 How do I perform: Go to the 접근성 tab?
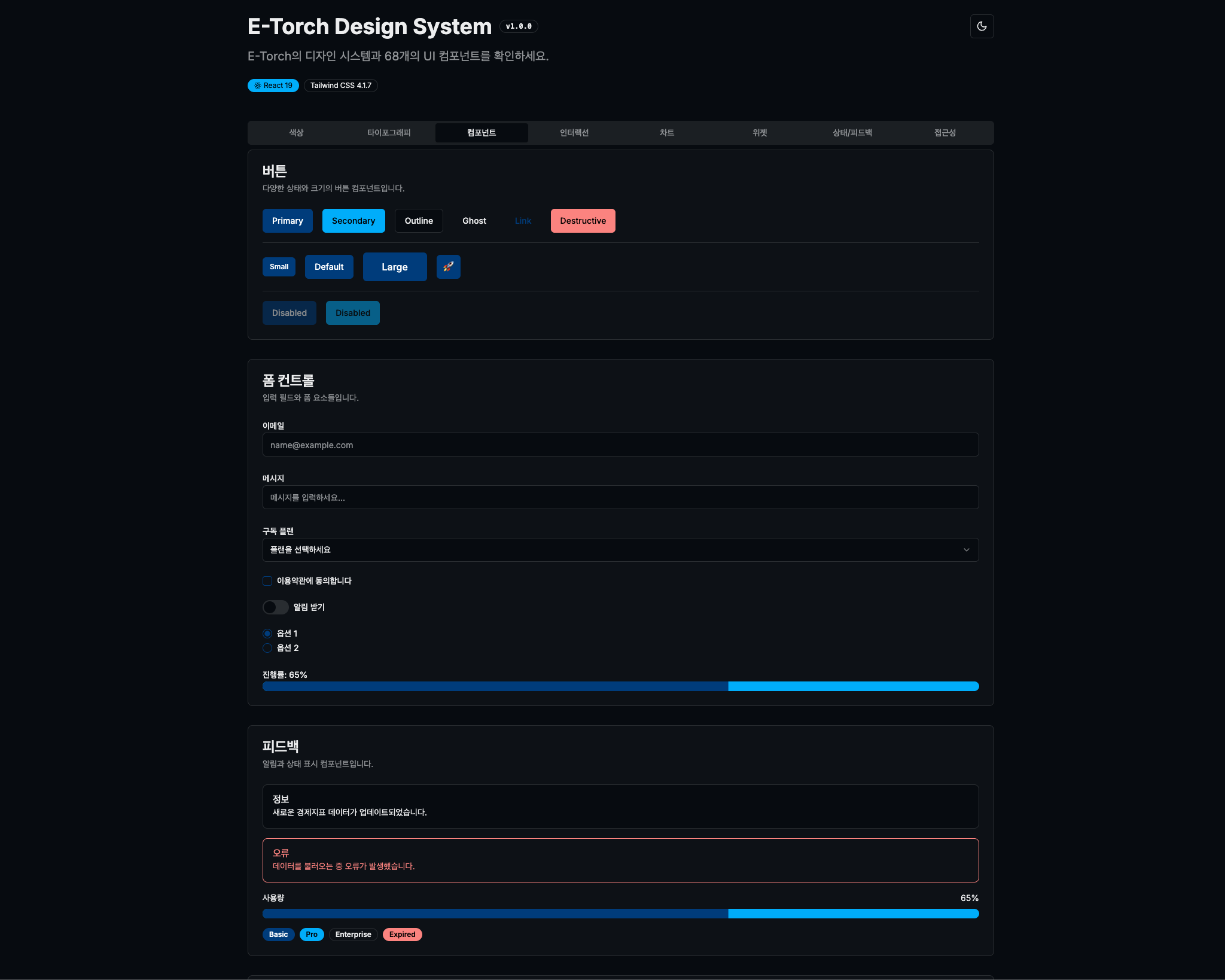point(944,133)
